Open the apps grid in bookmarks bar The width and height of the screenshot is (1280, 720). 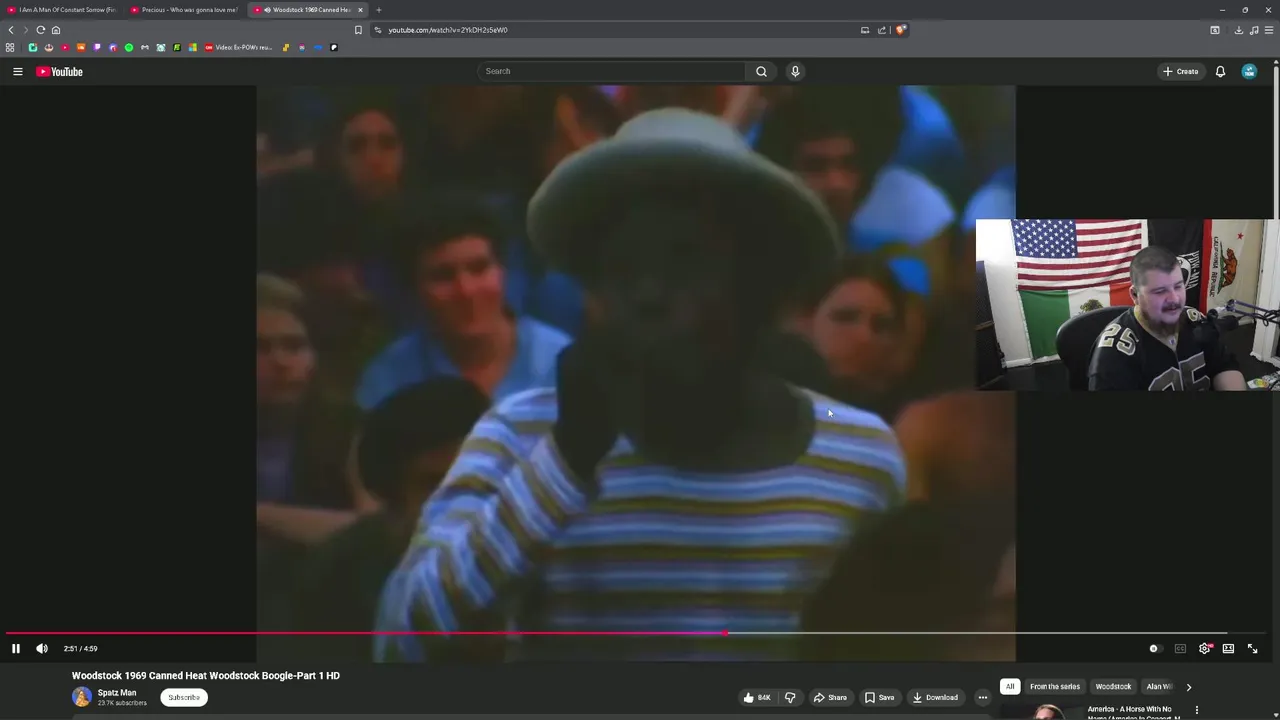click(x=10, y=47)
